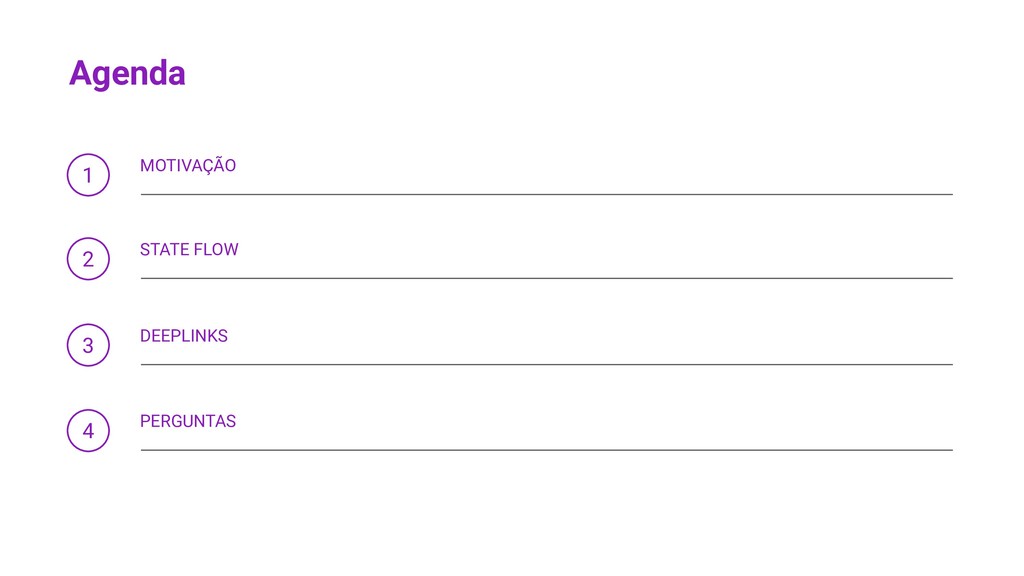Click the circled number 1 icon
1024x576 pixels.
tap(88, 175)
